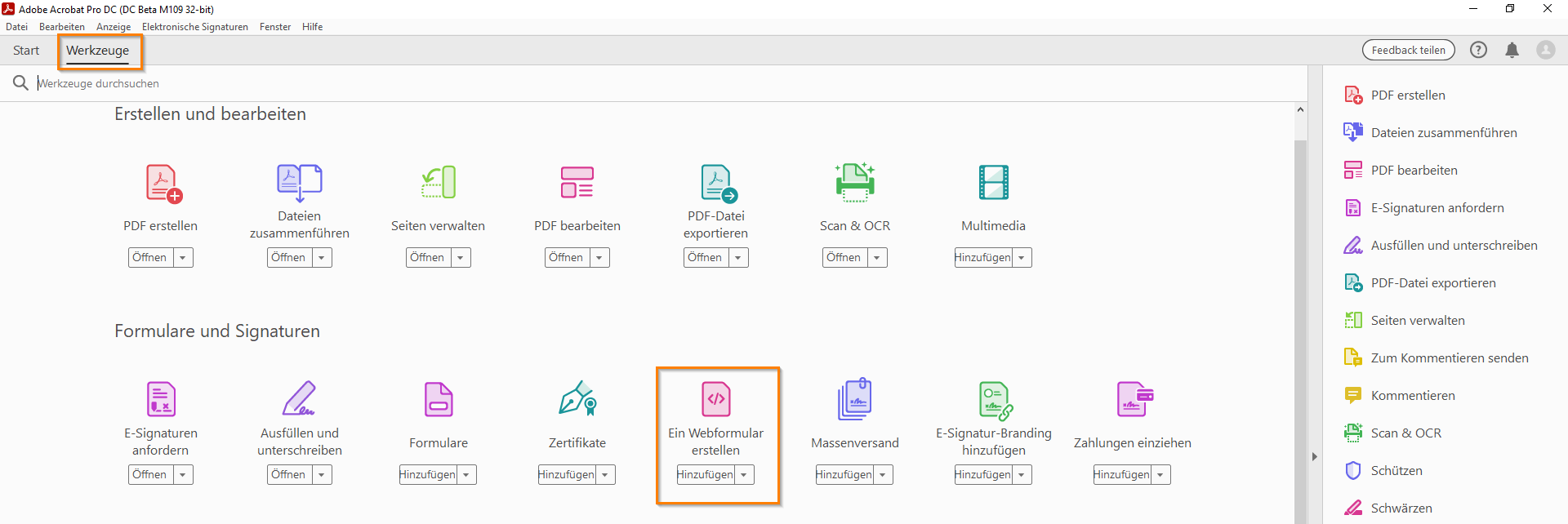Open the help question mark icon
The image size is (1568, 524).
pos(1478,50)
